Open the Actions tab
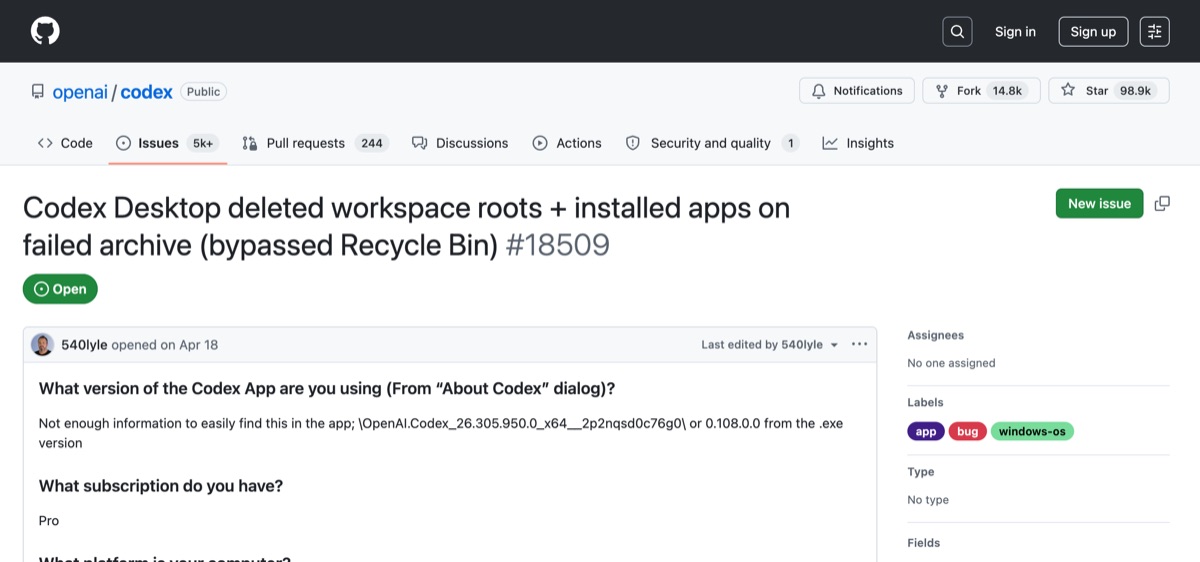1200x562 pixels. [567, 143]
